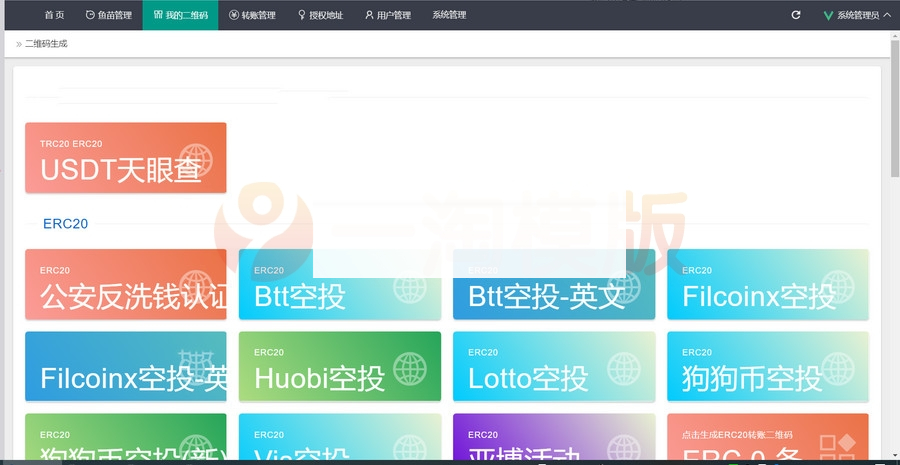The width and height of the screenshot is (900, 465).
Task: Click the 二维码生成 breadcrumb
Action: (46, 44)
